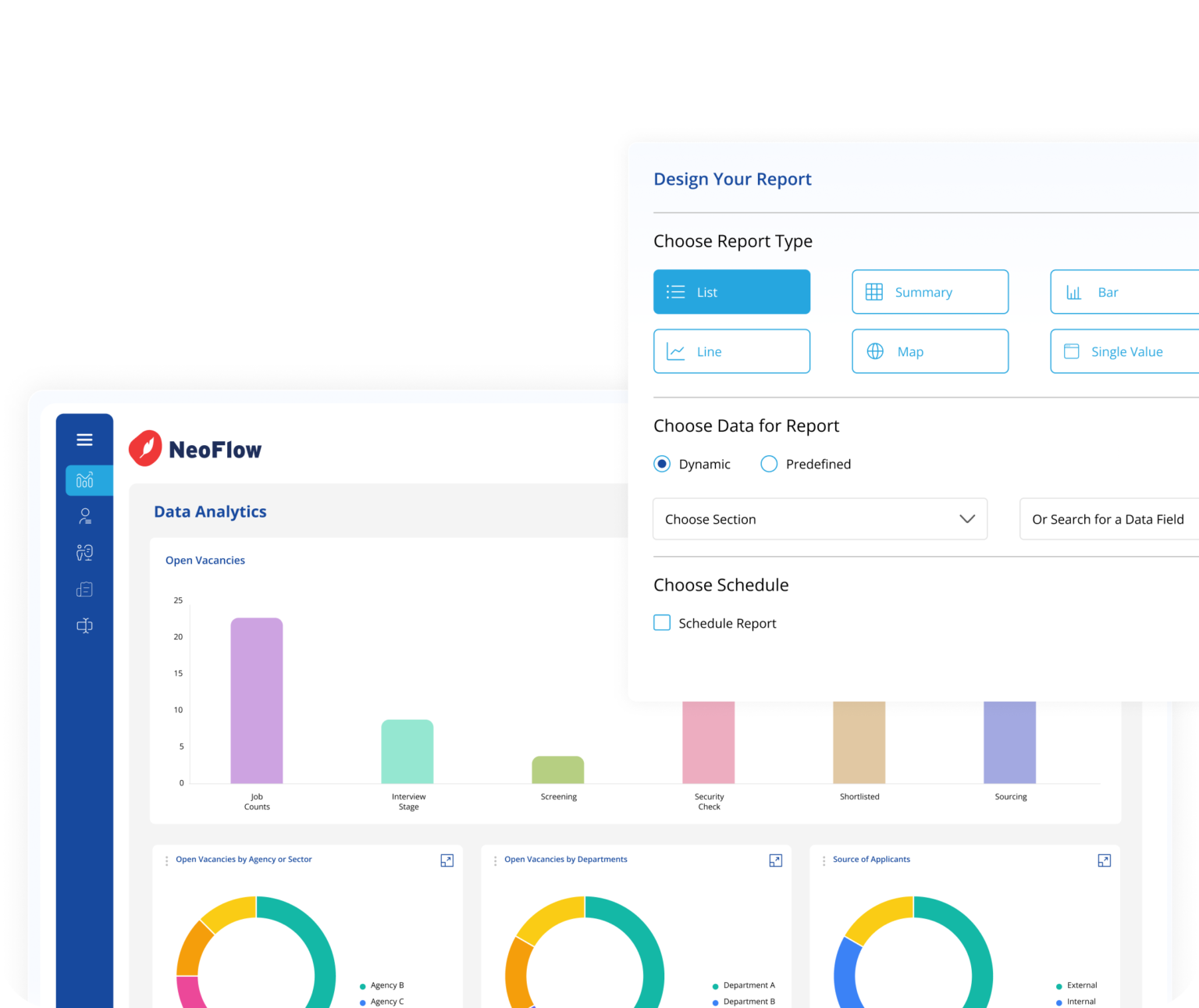1199x1008 pixels.
Task: Open the user profile sidebar icon
Action: tap(85, 516)
